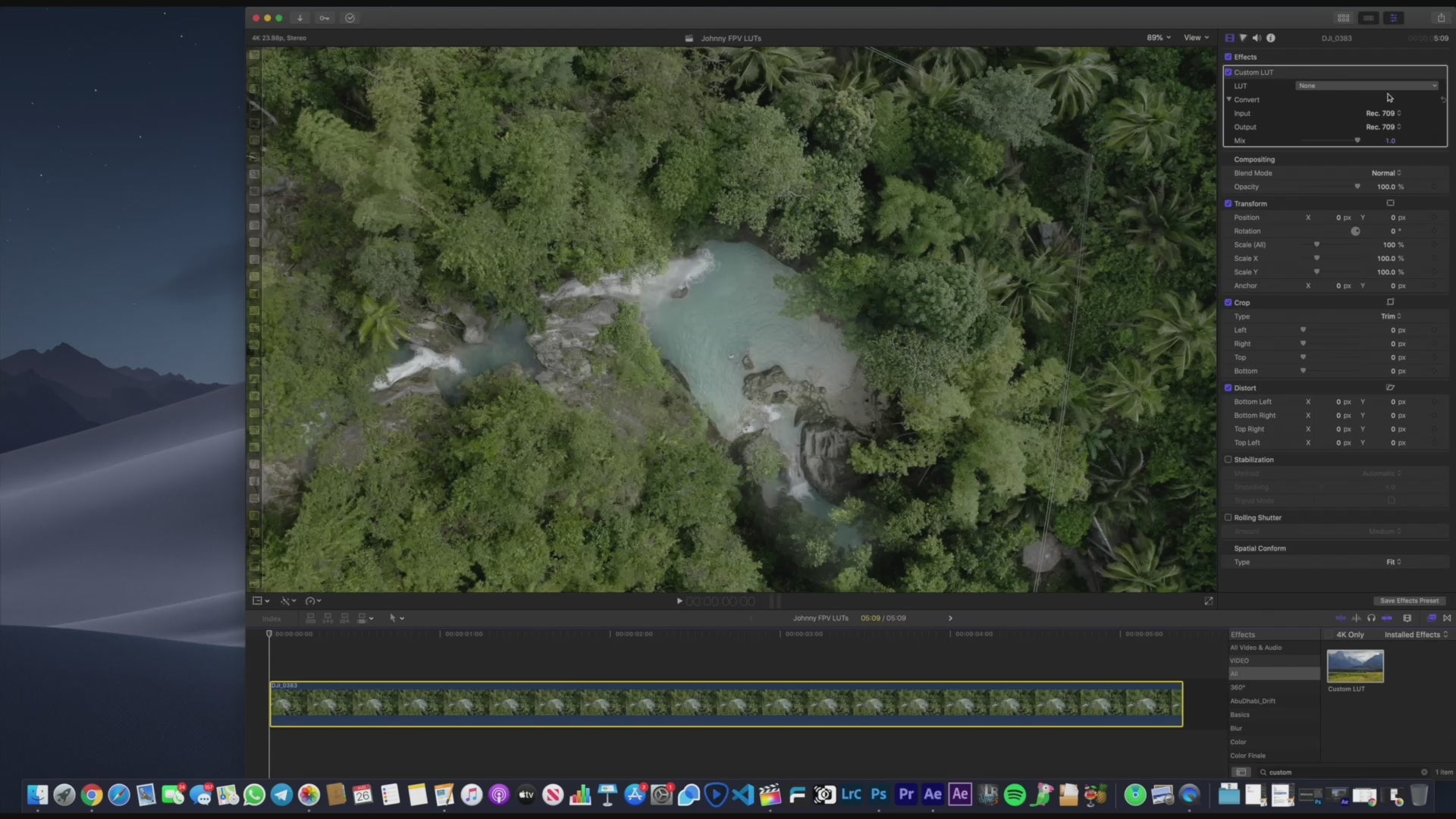Toggle viewer fullscreen arrows icon
This screenshot has height=819, width=1456.
pos(1208,601)
